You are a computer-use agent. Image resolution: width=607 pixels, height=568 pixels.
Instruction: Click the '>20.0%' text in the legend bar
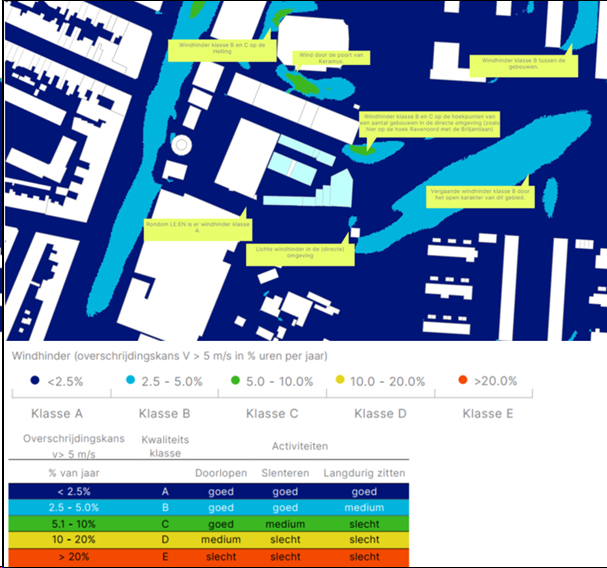coord(496,381)
